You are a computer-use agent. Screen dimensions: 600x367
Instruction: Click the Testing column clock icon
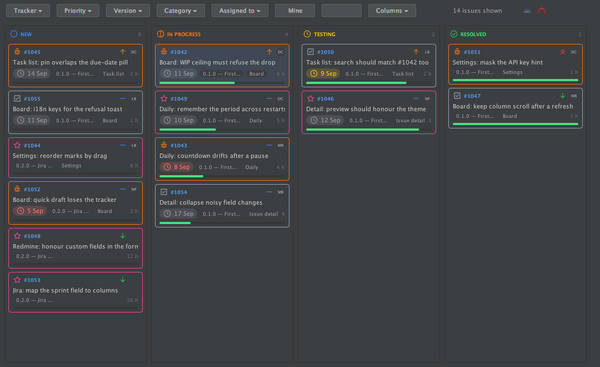307,34
